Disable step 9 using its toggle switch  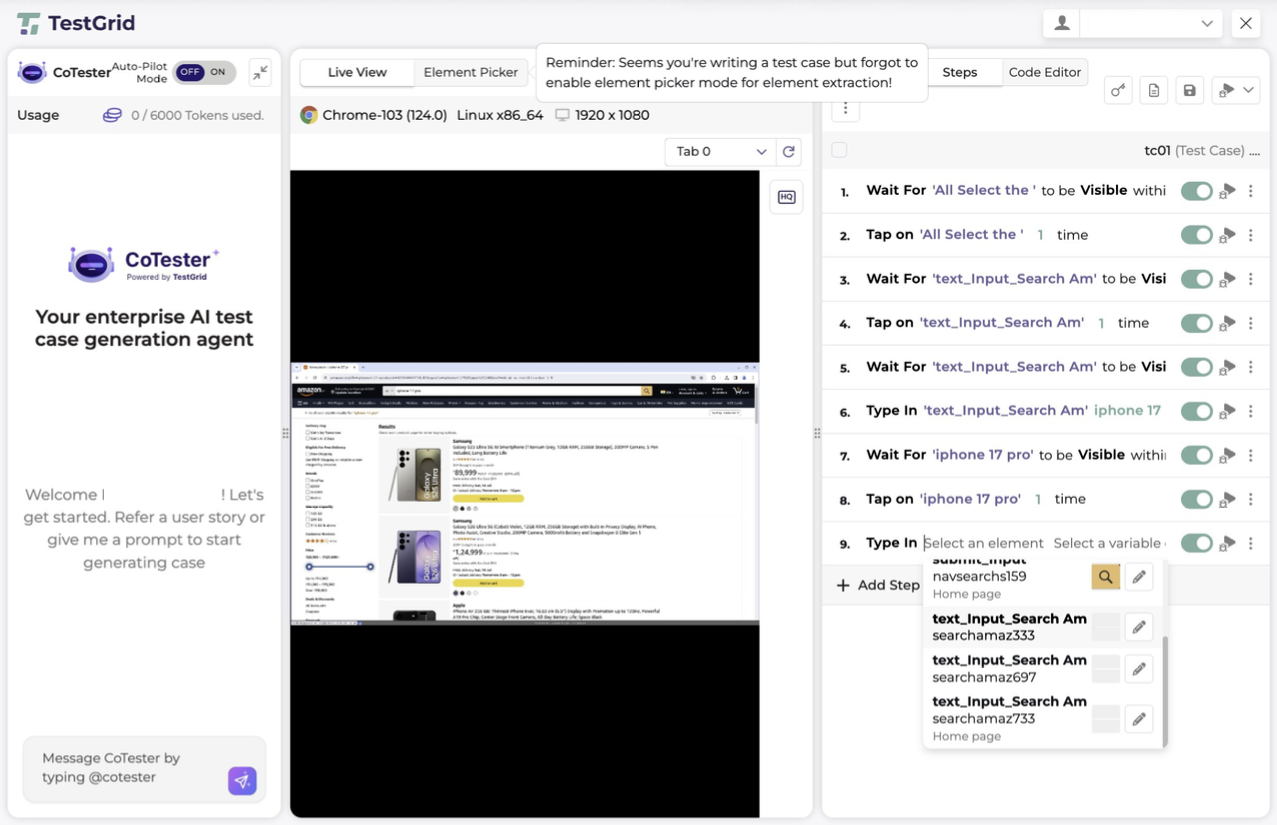pos(1196,543)
